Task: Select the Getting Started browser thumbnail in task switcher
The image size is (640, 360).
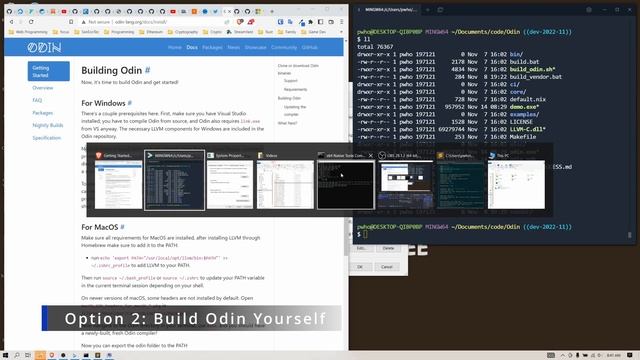Action: (x=118, y=180)
